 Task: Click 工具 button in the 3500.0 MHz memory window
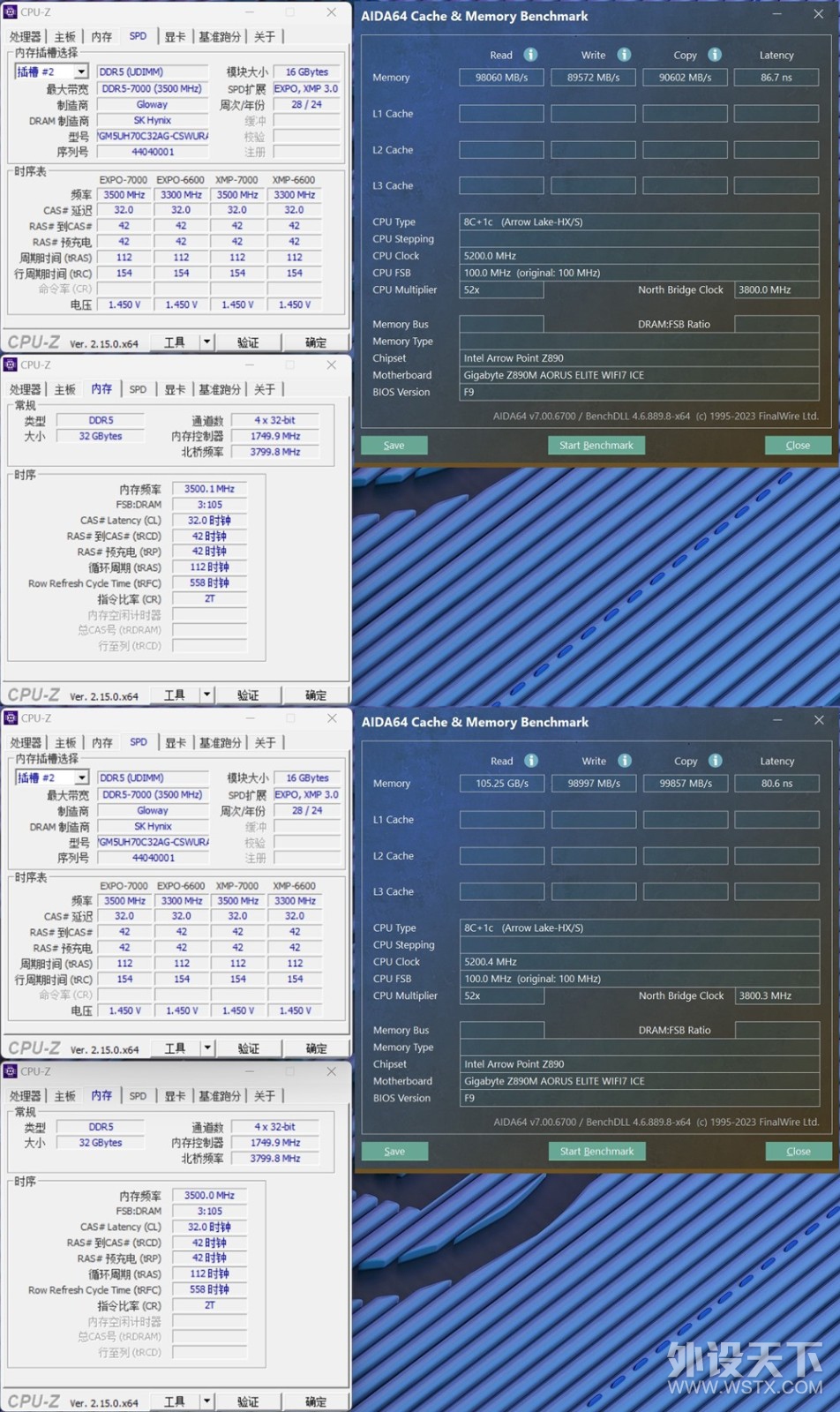(x=175, y=1401)
